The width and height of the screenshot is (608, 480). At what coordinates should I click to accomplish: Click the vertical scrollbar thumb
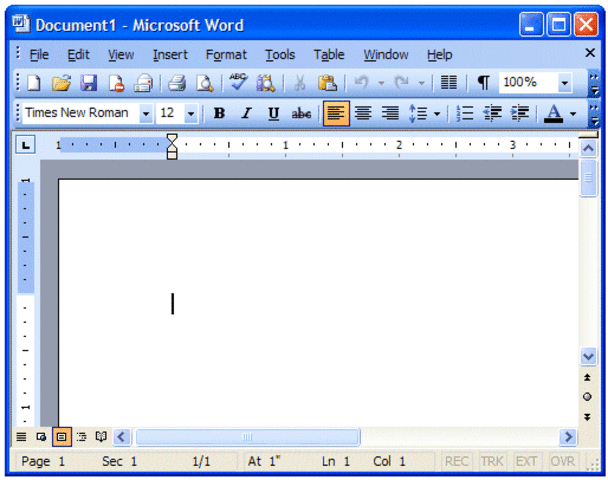coord(589,178)
